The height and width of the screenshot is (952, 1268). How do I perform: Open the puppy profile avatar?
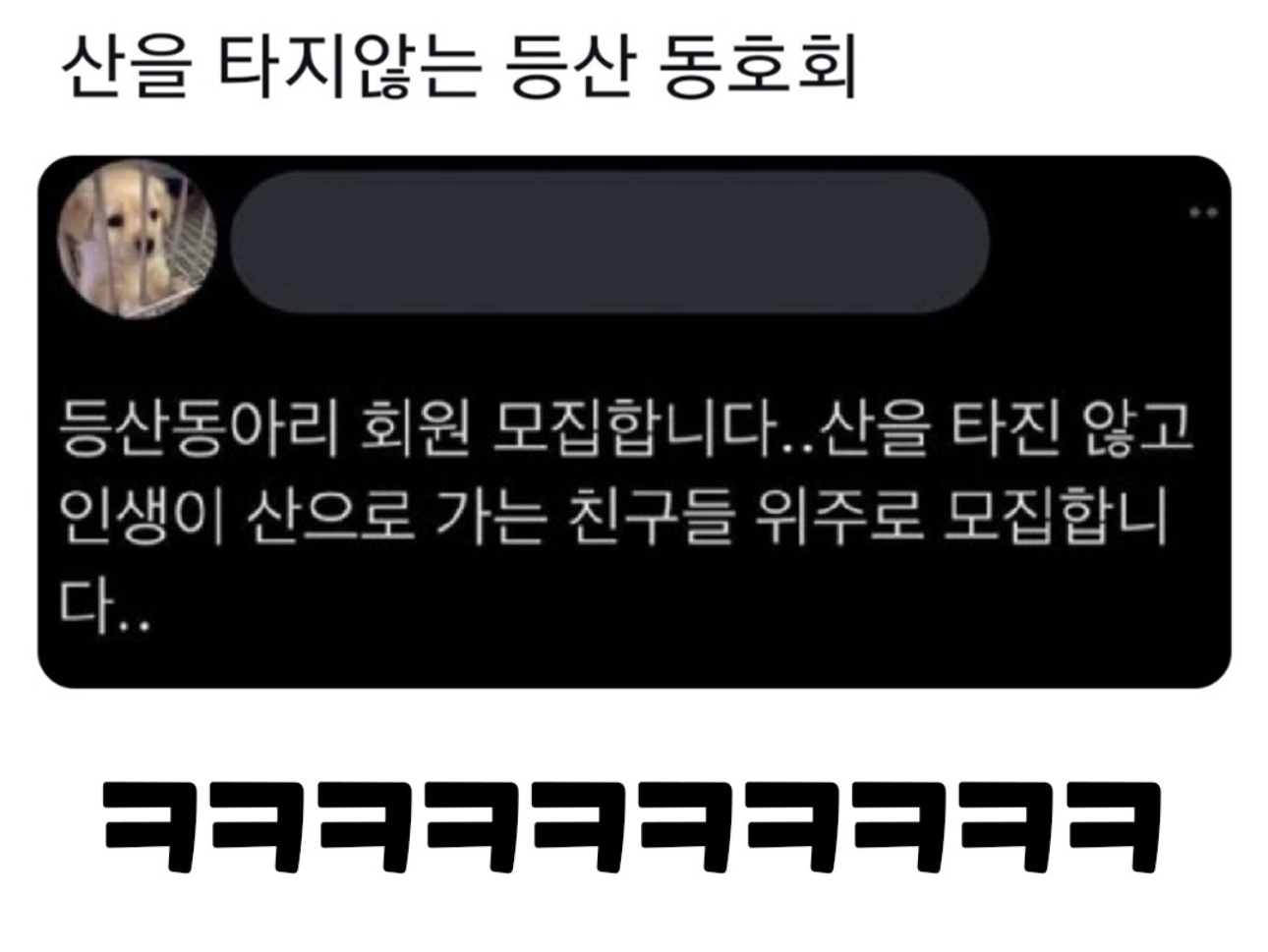[138, 241]
